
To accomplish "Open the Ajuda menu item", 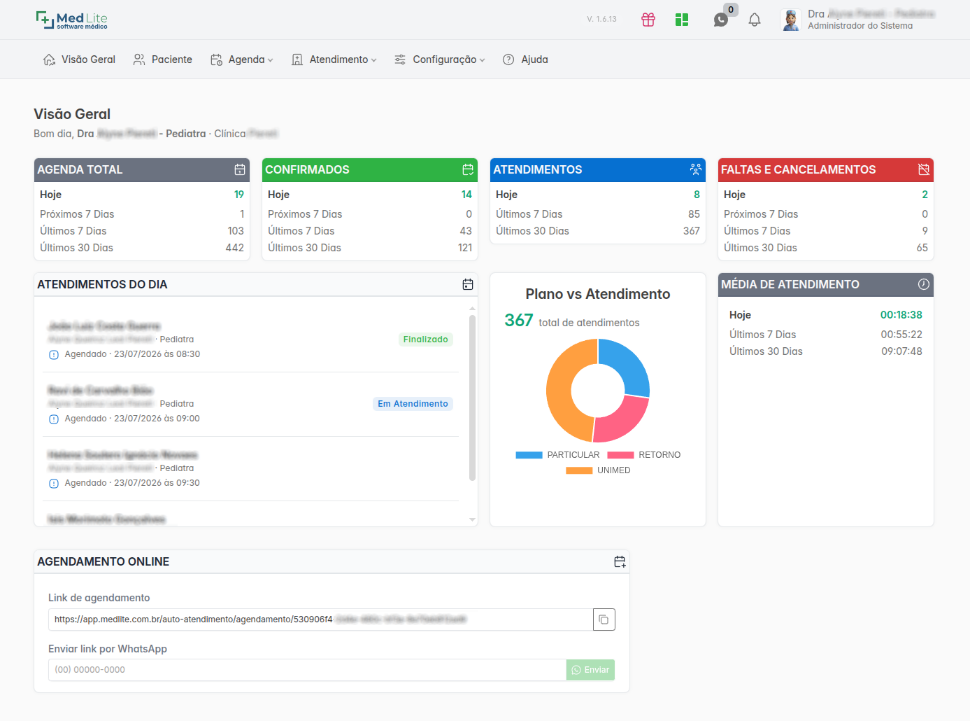I will pos(525,59).
